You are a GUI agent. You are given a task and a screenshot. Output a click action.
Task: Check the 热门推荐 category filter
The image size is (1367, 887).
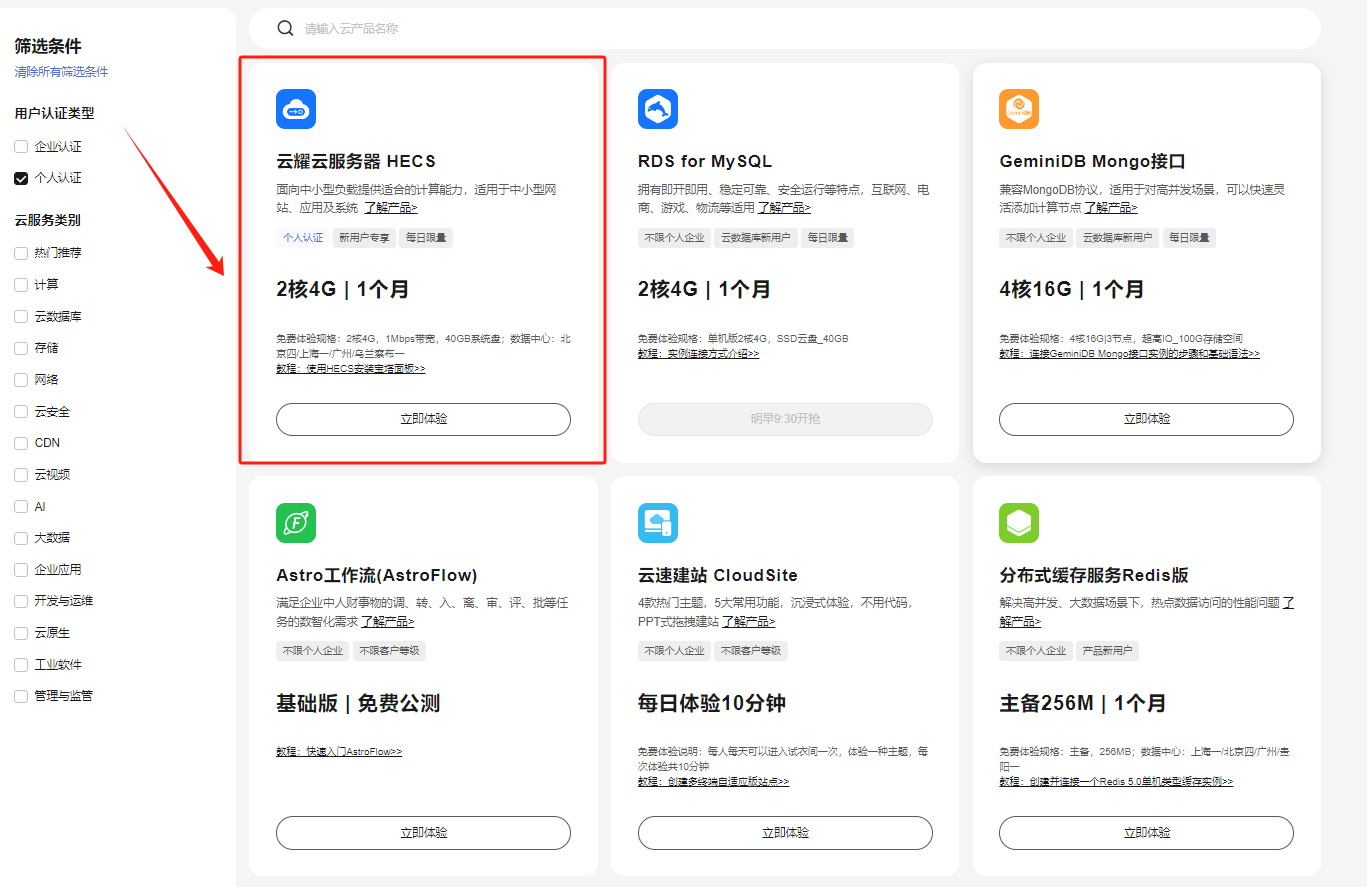[x=20, y=252]
